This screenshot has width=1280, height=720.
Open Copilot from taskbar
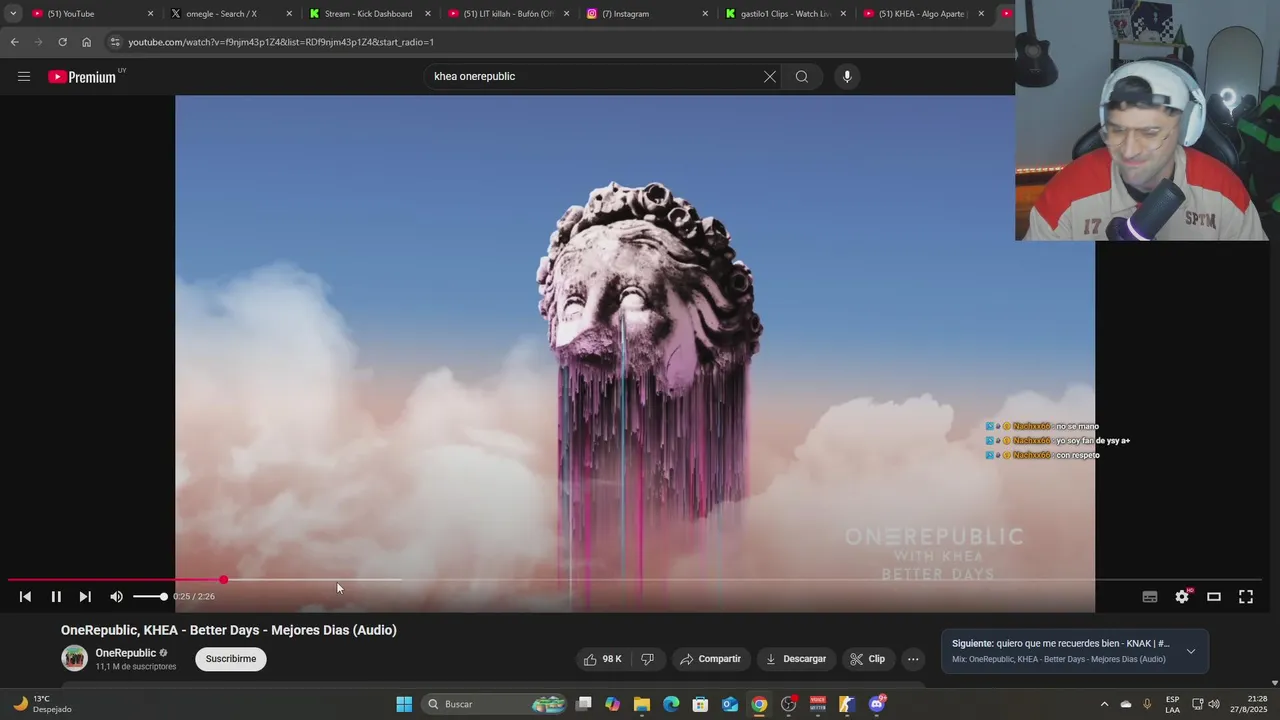[613, 704]
